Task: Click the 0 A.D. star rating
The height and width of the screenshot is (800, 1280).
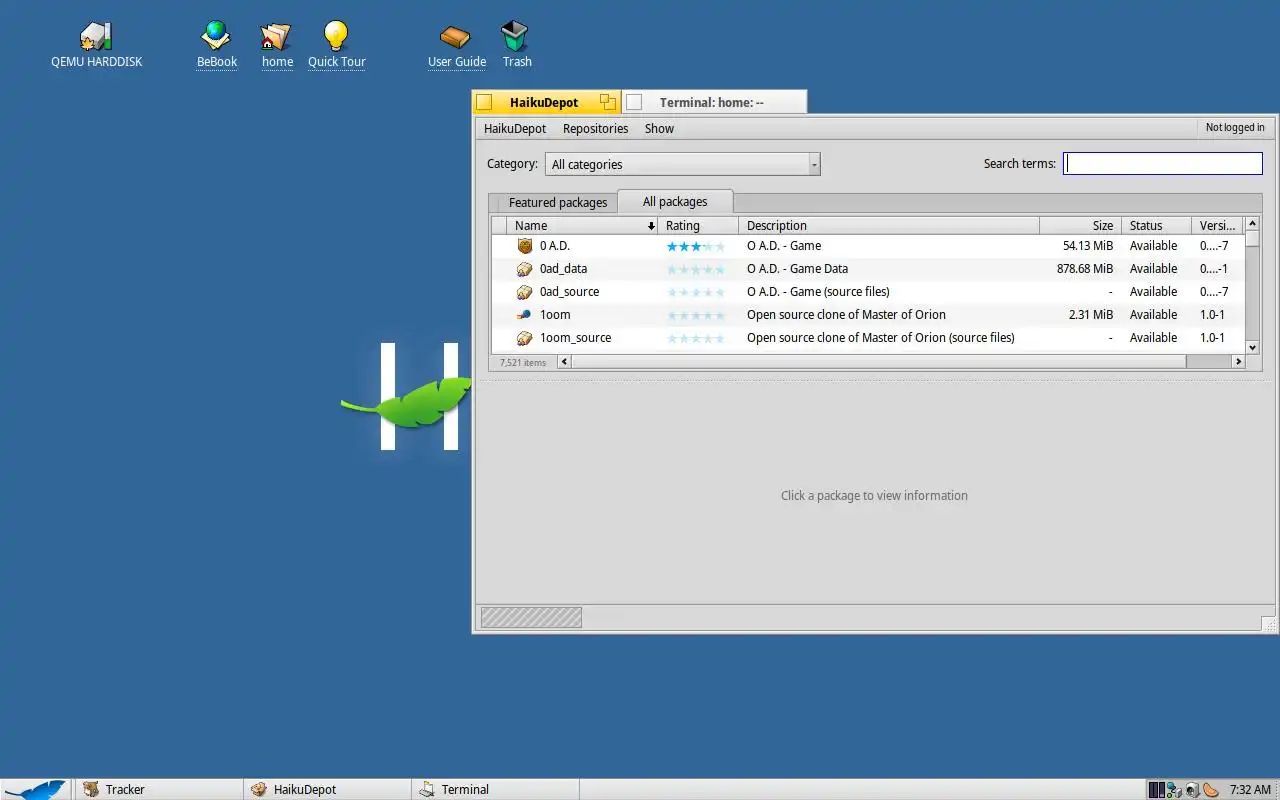Action: (695, 246)
